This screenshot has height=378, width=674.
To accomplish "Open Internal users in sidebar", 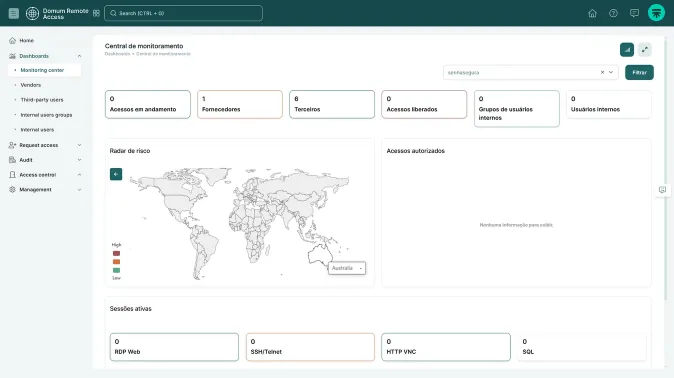I will pyautogui.click(x=37, y=130).
